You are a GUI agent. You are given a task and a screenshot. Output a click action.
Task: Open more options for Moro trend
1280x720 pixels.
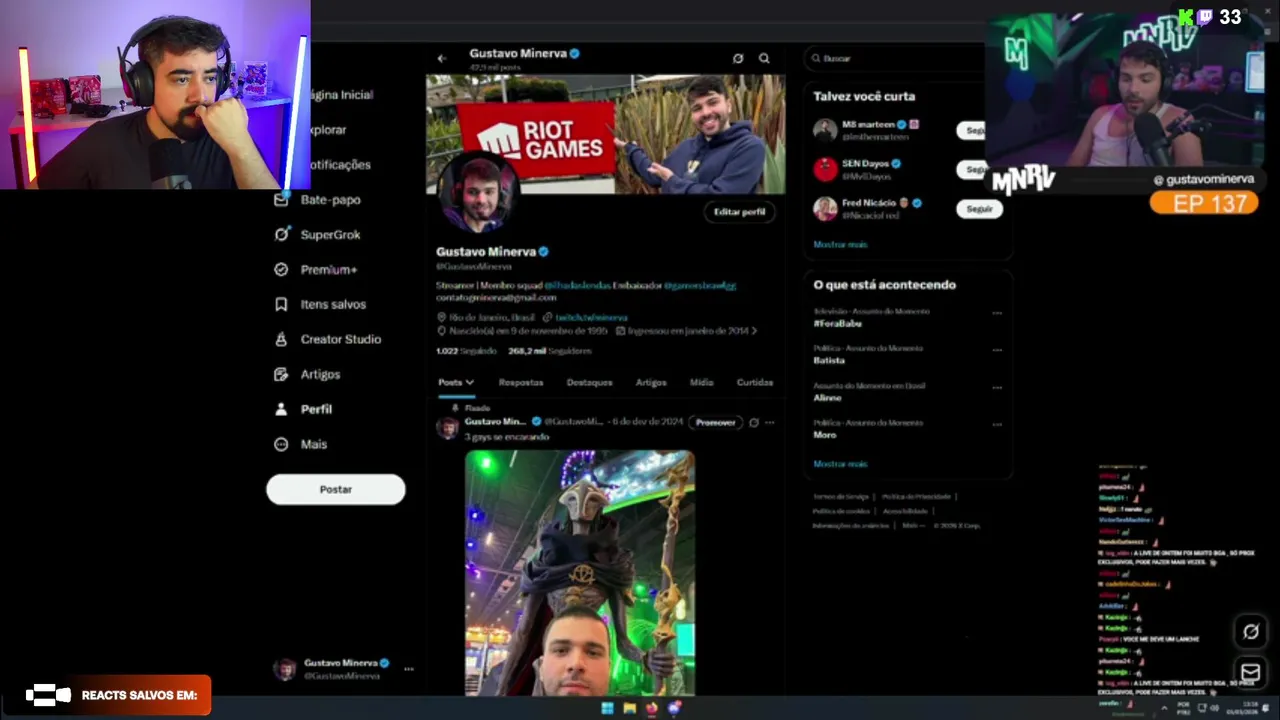click(997, 424)
